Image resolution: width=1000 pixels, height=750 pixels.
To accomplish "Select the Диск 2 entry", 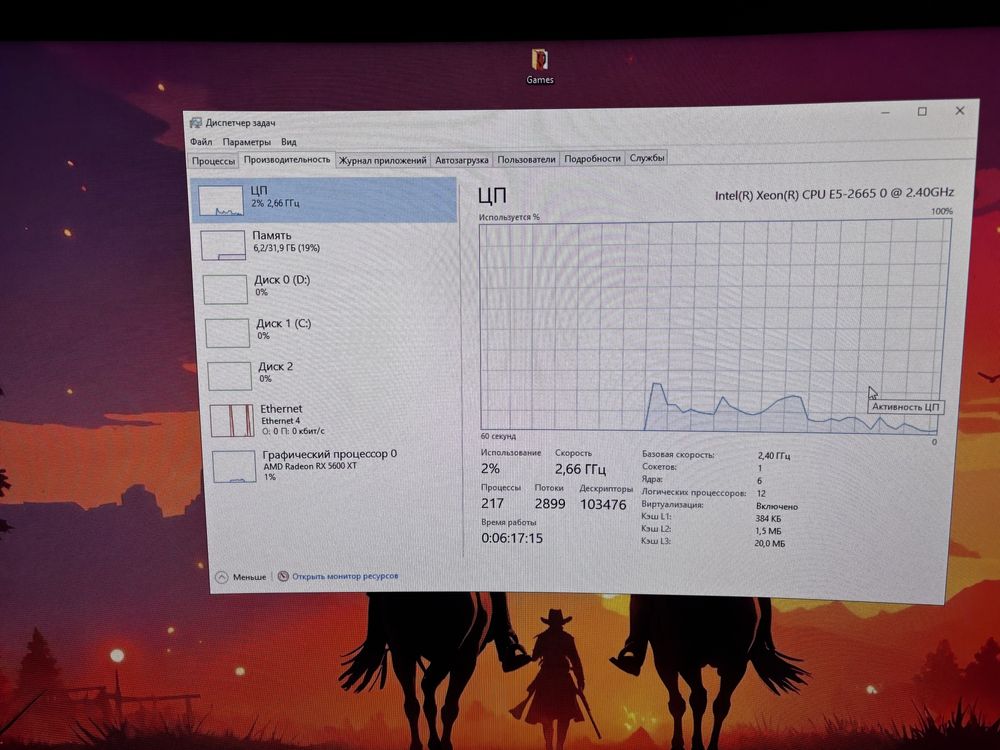I will 329,374.
